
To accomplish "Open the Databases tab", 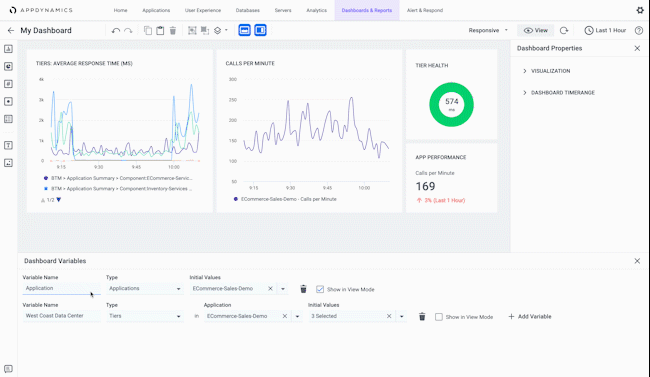I will (x=248, y=10).
